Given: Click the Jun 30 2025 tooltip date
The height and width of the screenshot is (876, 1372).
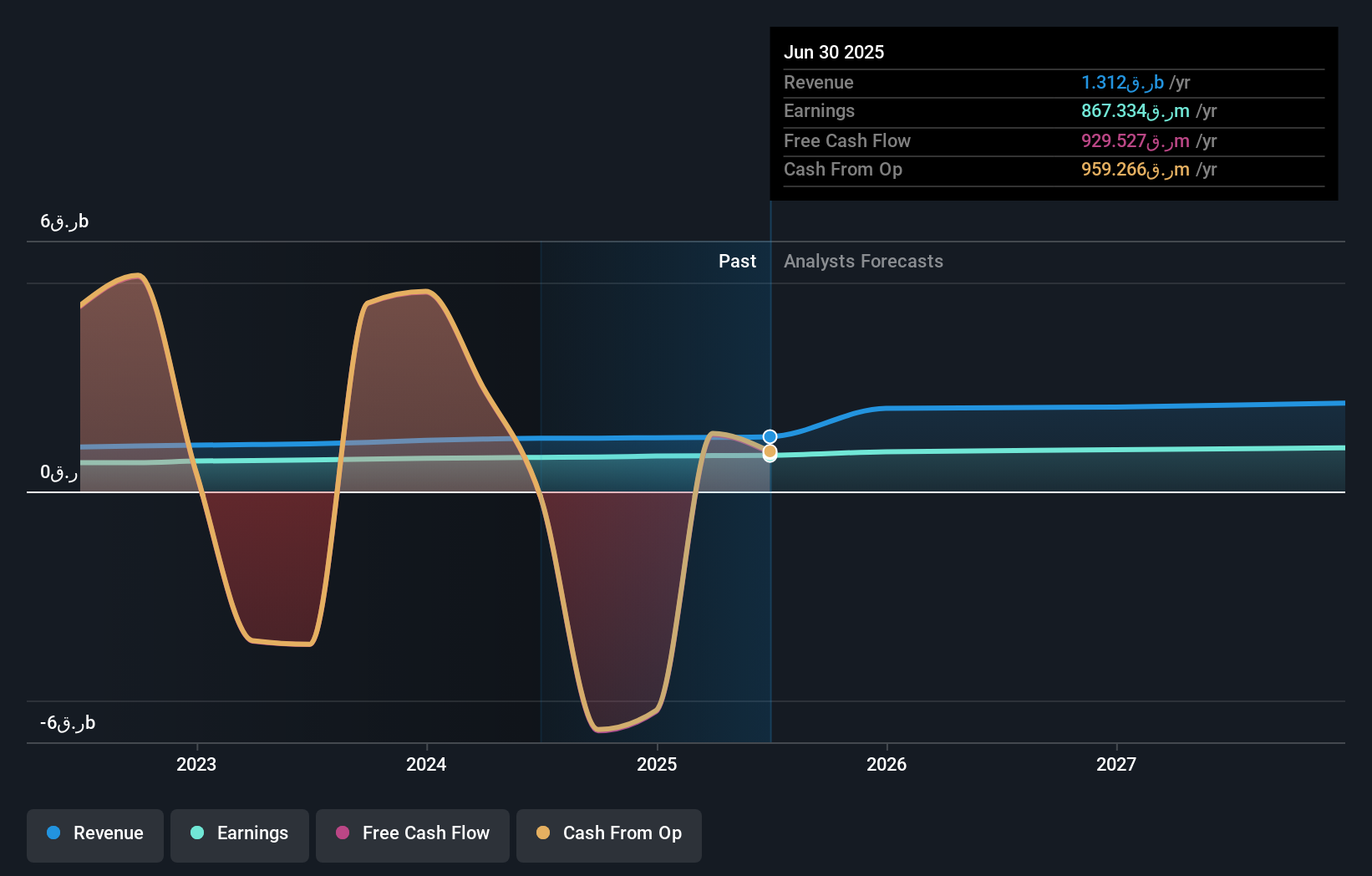Looking at the screenshot, I should click(834, 52).
